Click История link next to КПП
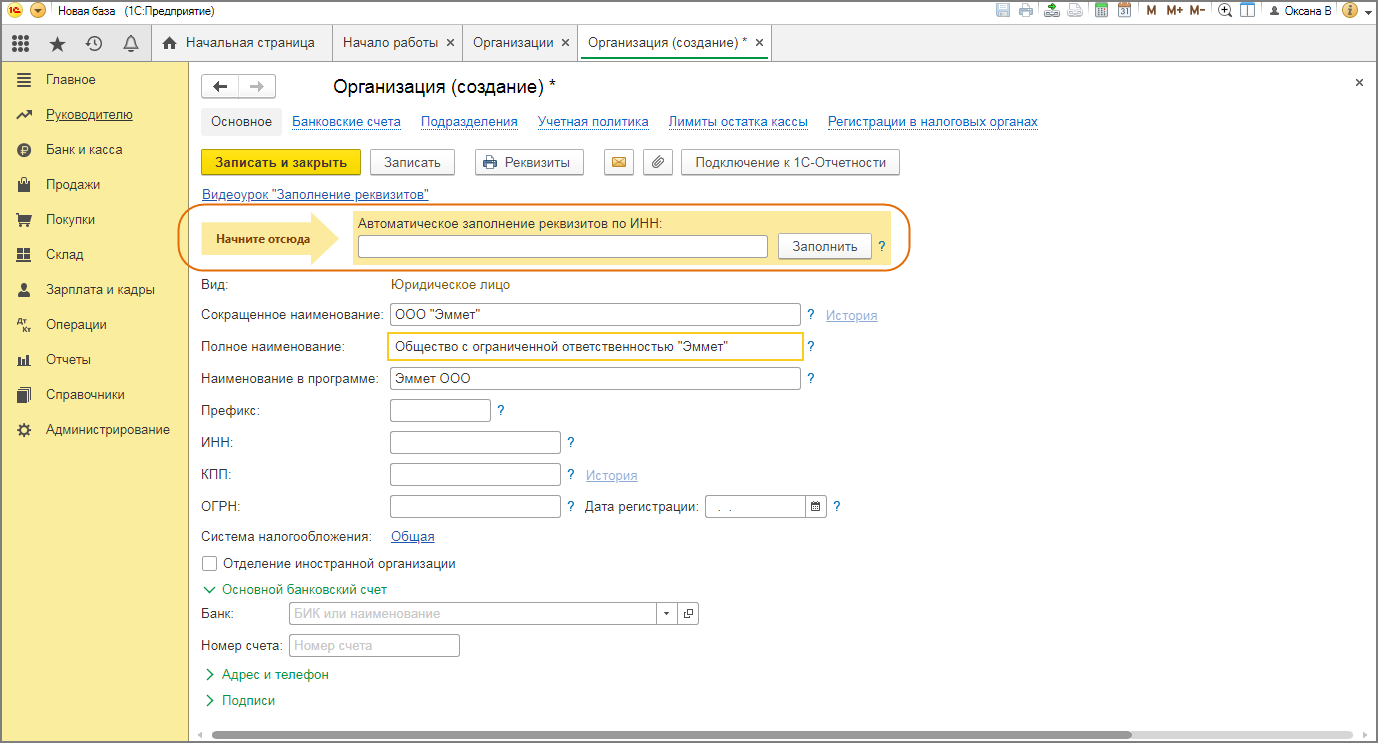This screenshot has height=743, width=1378. tap(611, 475)
